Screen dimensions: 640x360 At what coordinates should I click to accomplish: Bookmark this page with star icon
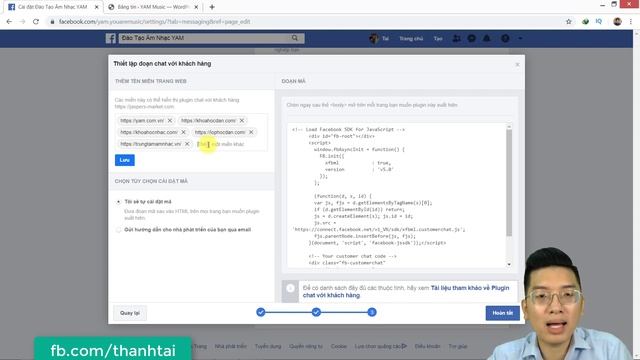click(x=569, y=22)
